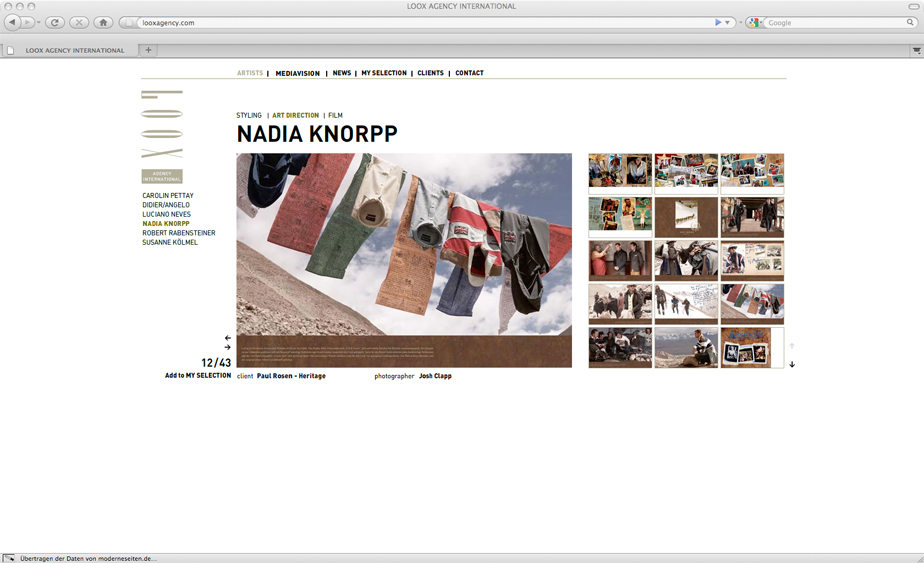Image resolution: width=924 pixels, height=563 pixels.
Task: Switch to the STYLING category
Action: pyautogui.click(x=249, y=116)
